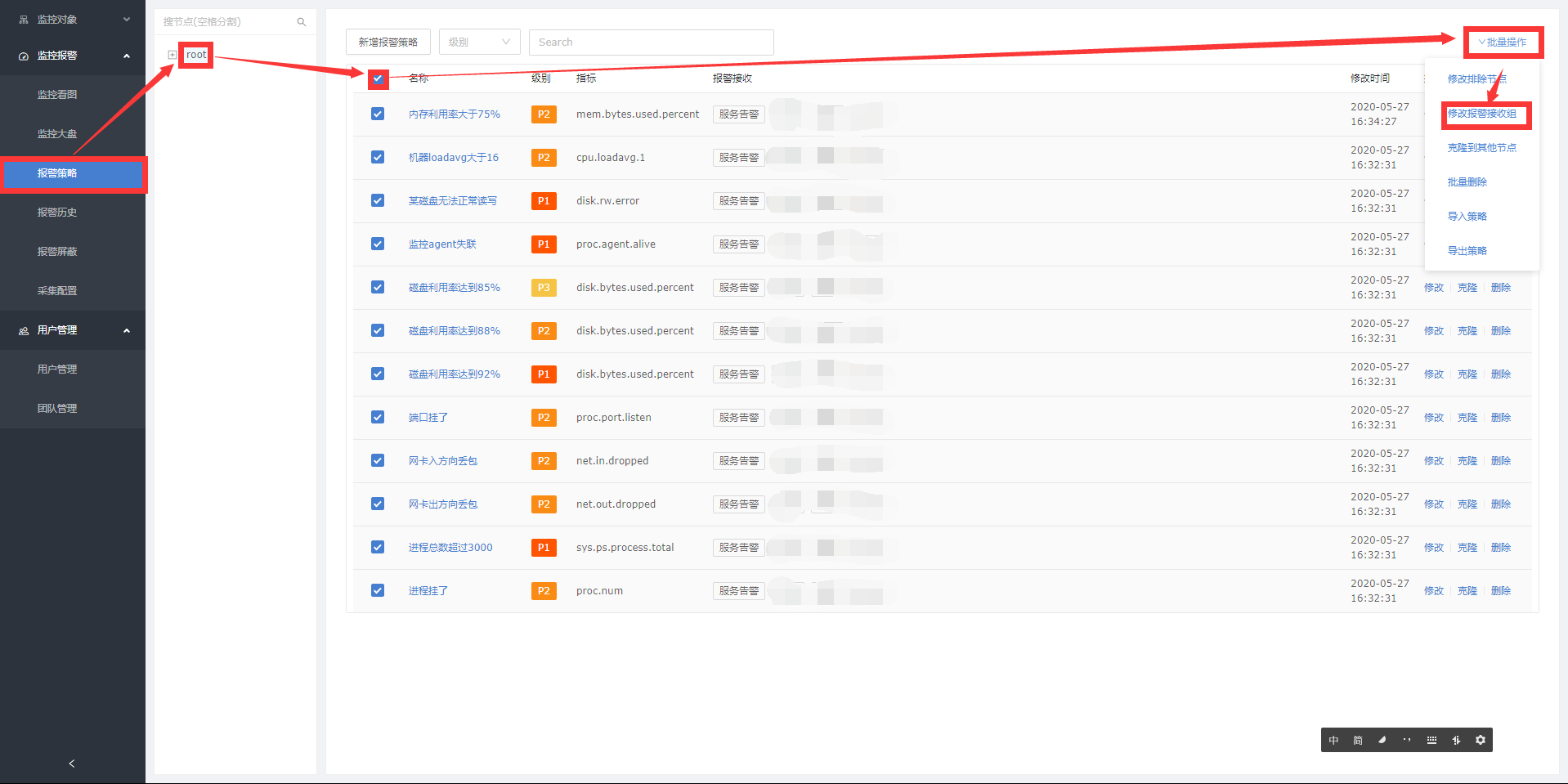The height and width of the screenshot is (784, 1568).
Task: Uncheck the 磁盘利用率达到85% row checkbox
Action: (378, 287)
